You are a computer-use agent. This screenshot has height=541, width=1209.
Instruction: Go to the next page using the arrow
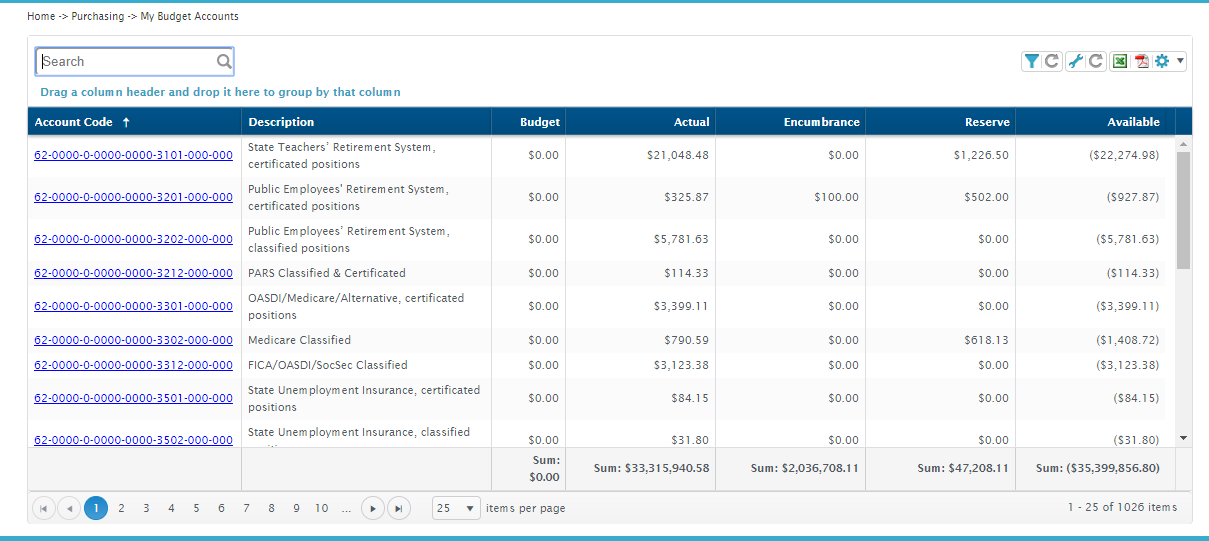pos(372,508)
